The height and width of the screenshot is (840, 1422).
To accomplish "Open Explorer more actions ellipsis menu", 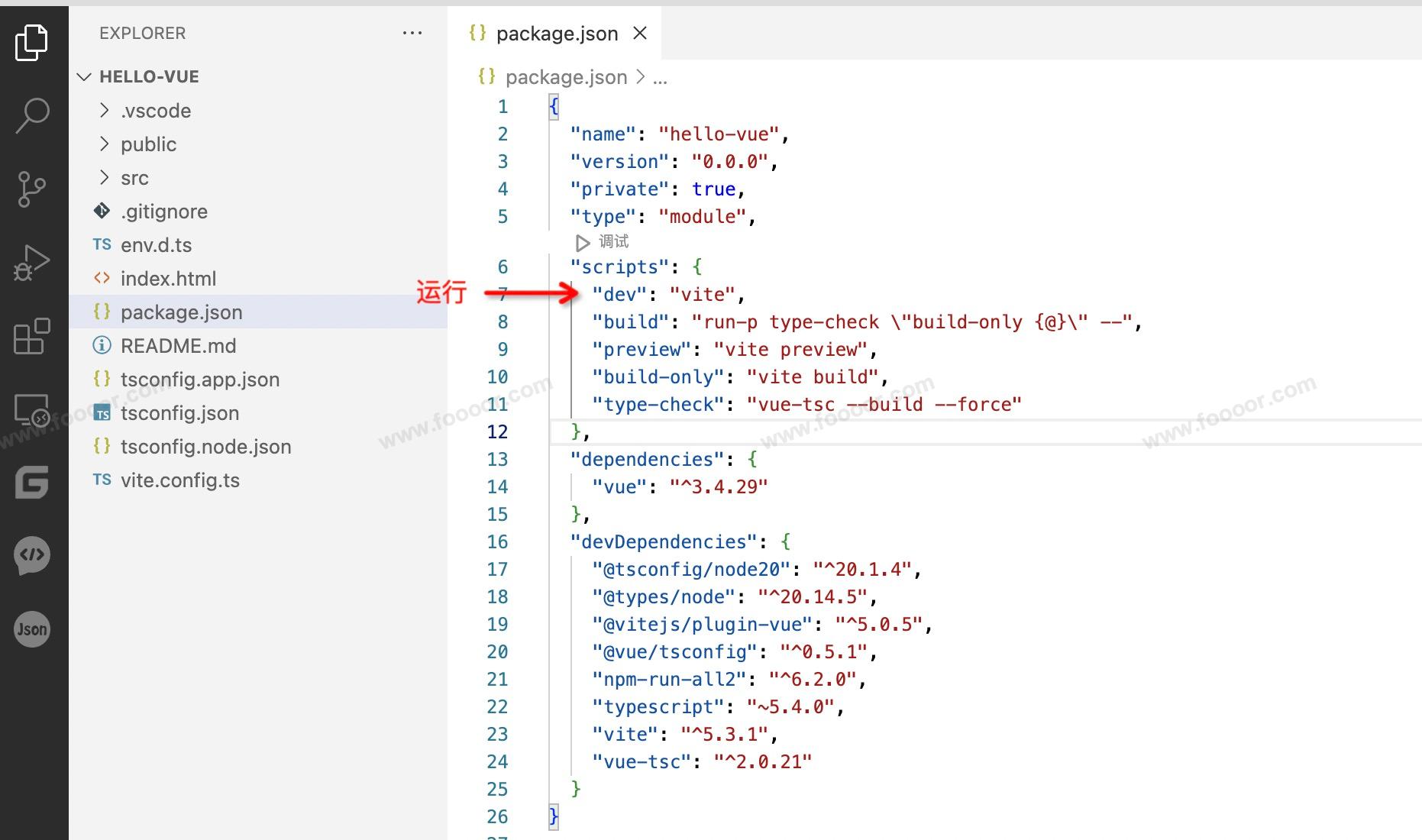I will tap(412, 33).
